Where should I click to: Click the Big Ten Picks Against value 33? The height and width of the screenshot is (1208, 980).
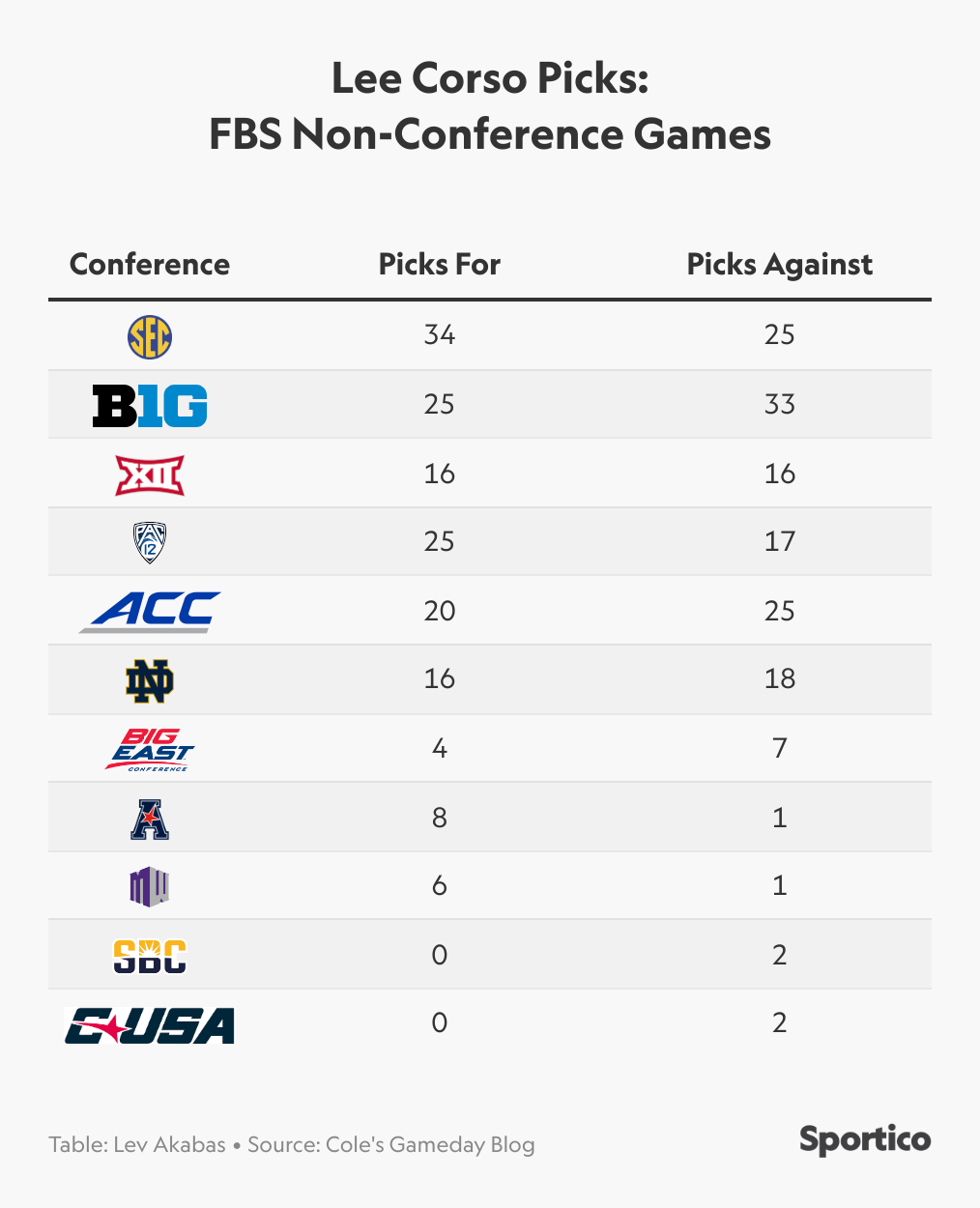[779, 404]
